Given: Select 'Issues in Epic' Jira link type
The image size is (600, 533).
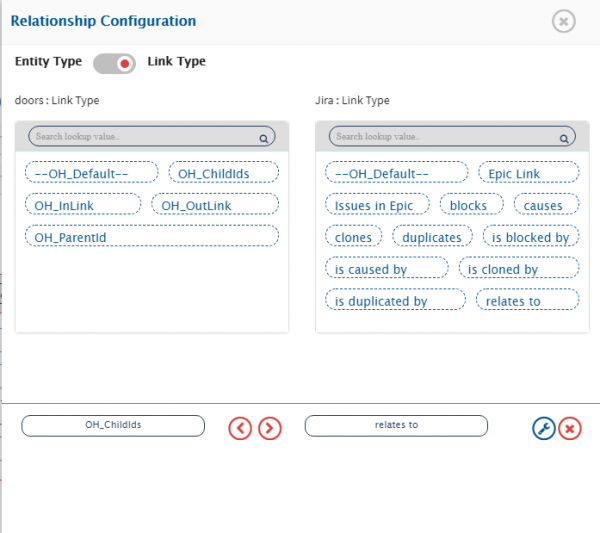Looking at the screenshot, I should pyautogui.click(x=376, y=205).
